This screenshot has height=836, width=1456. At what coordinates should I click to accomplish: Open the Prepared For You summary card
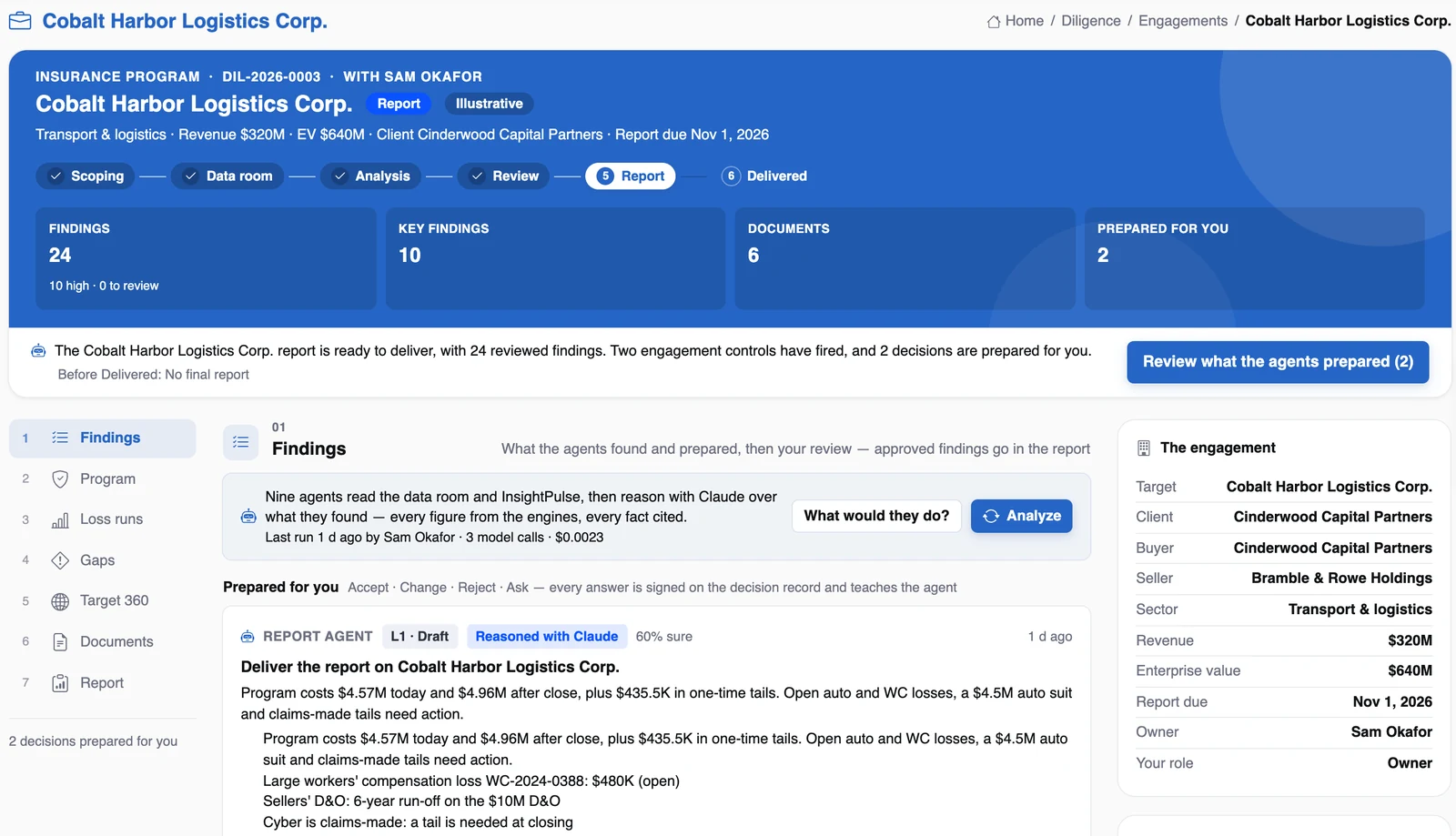point(1254,258)
